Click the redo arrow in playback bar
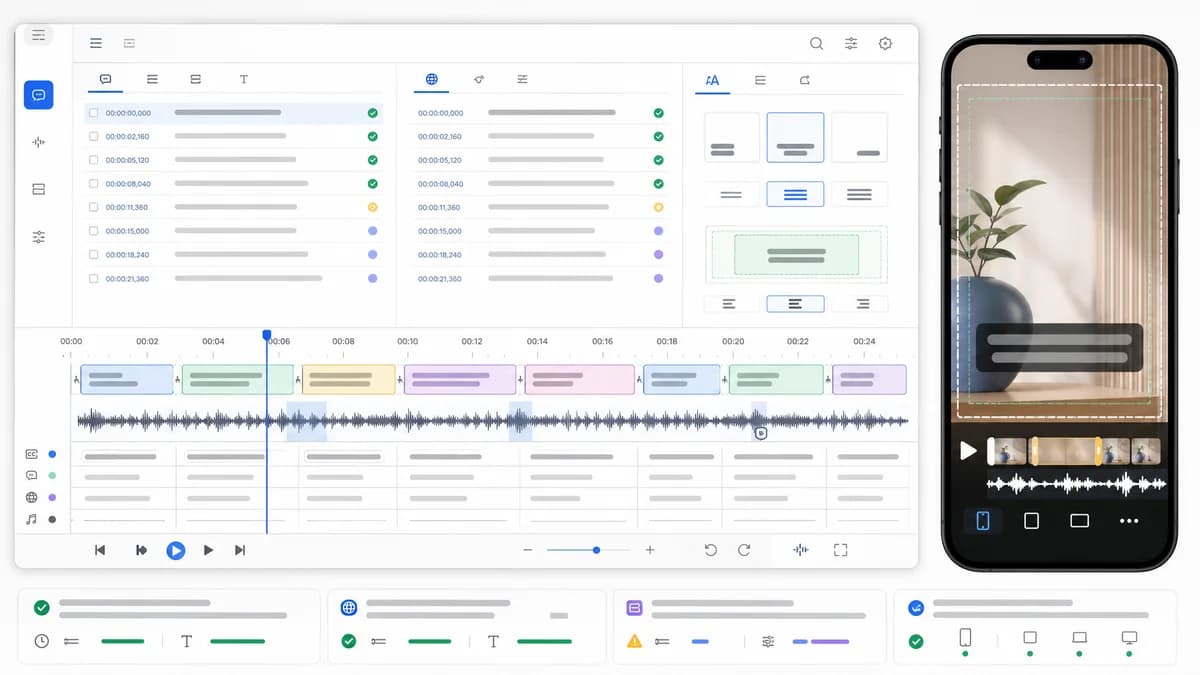 (744, 550)
